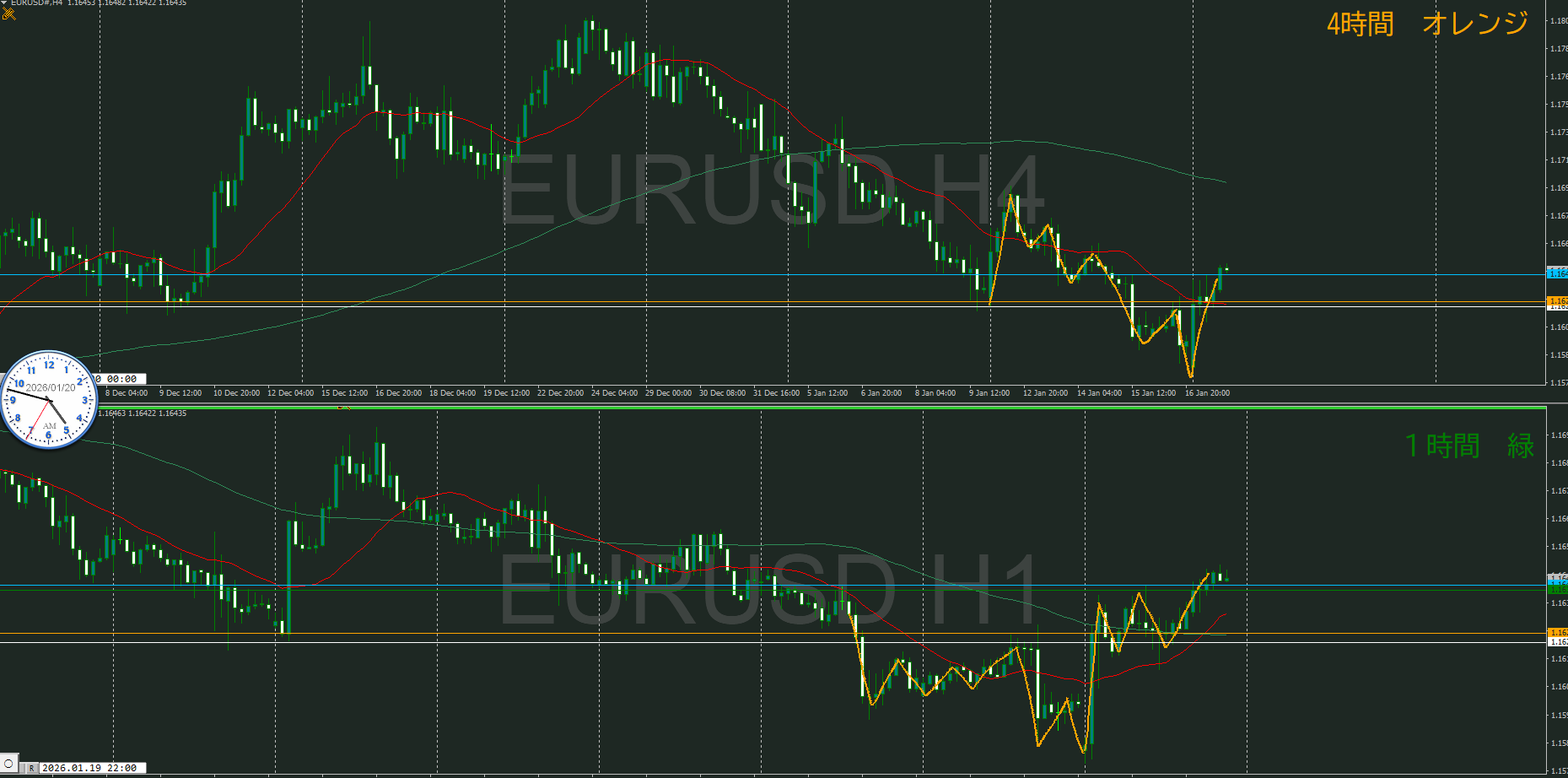
Task: Click the green 1時間 緑 label
Action: tap(1468, 446)
